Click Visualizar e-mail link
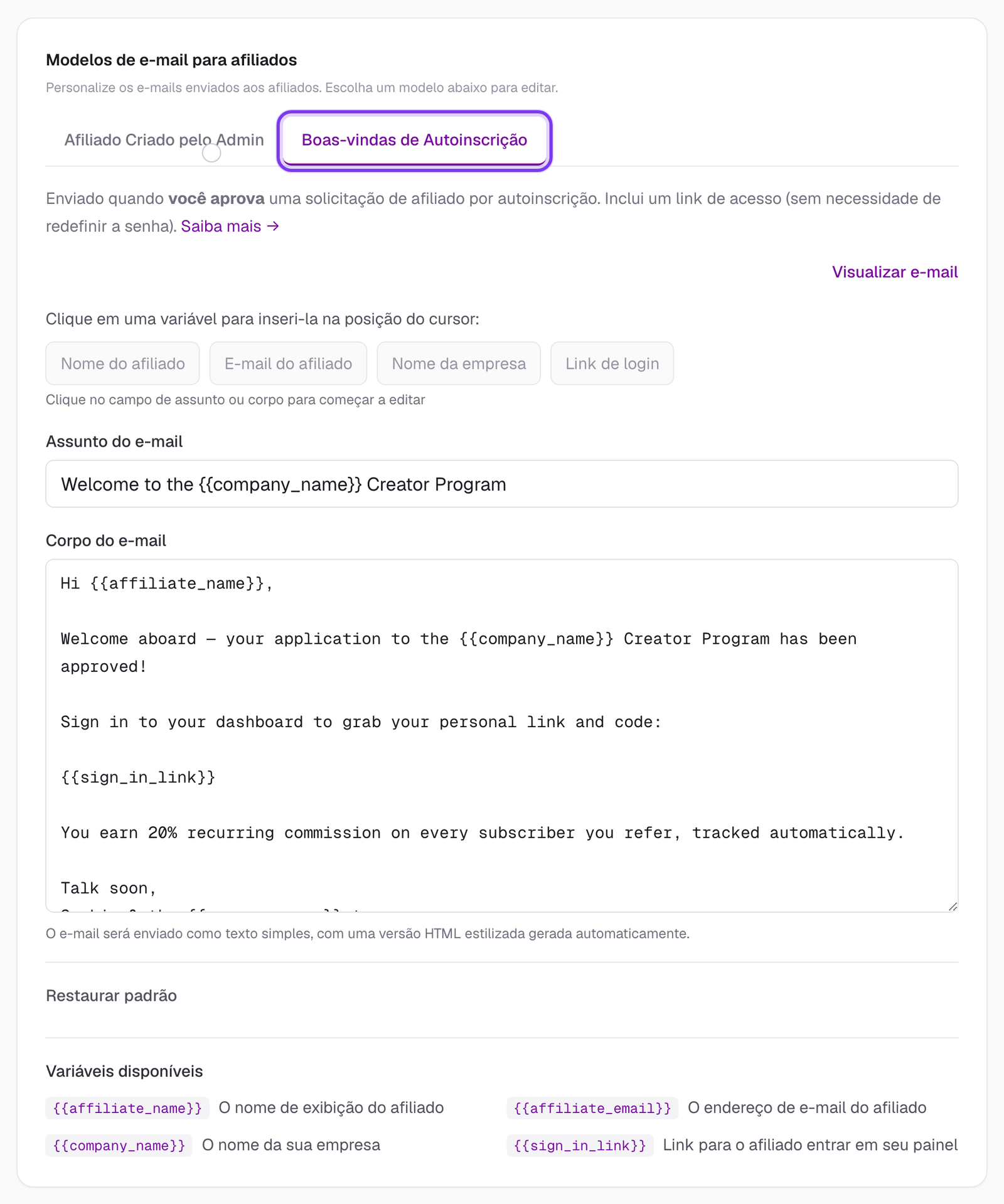 tap(894, 272)
